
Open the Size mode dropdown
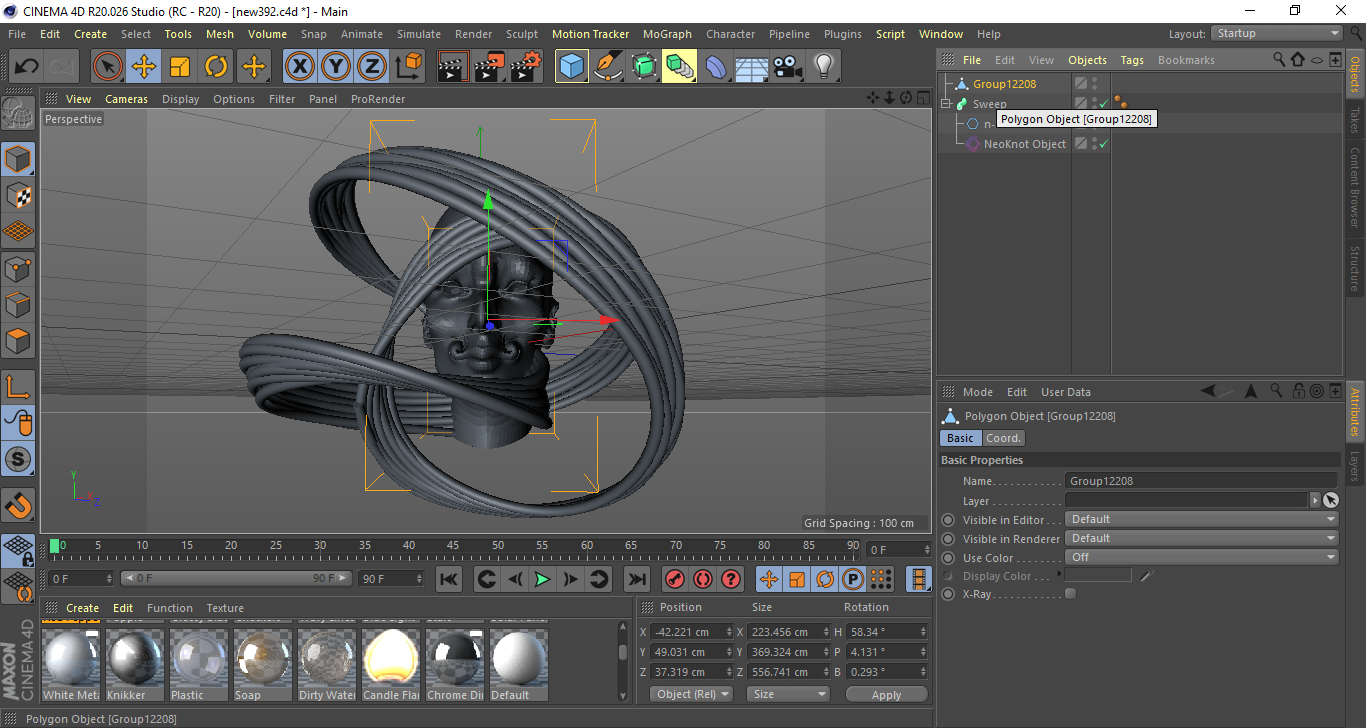[790, 694]
